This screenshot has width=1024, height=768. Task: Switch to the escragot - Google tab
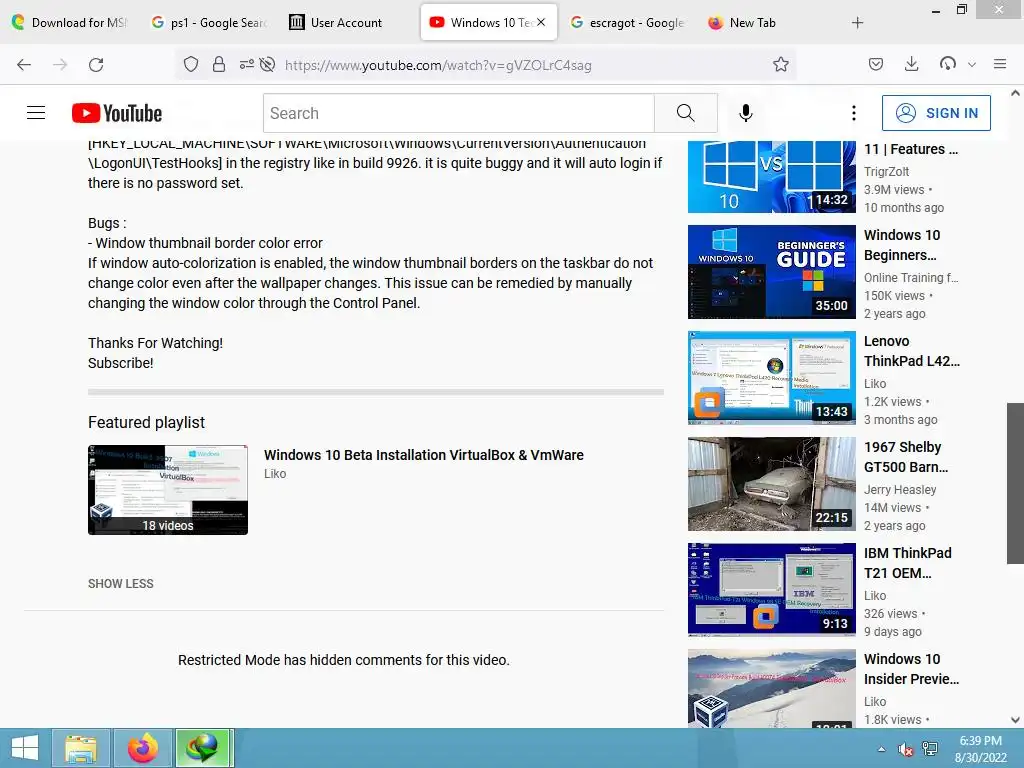(627, 22)
